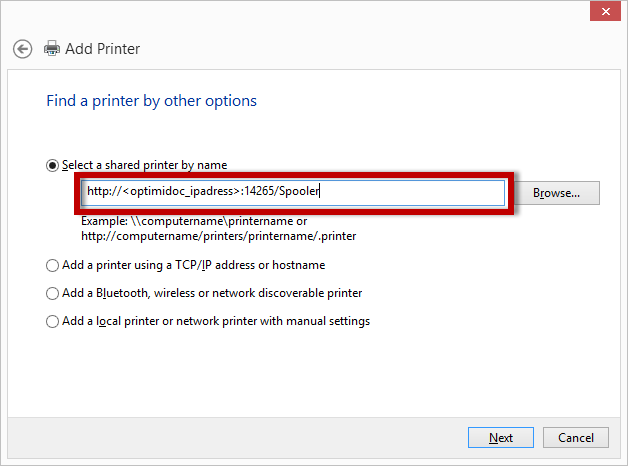Click the 'Add a Bluetooth, wireless or network' label

tap(211, 293)
